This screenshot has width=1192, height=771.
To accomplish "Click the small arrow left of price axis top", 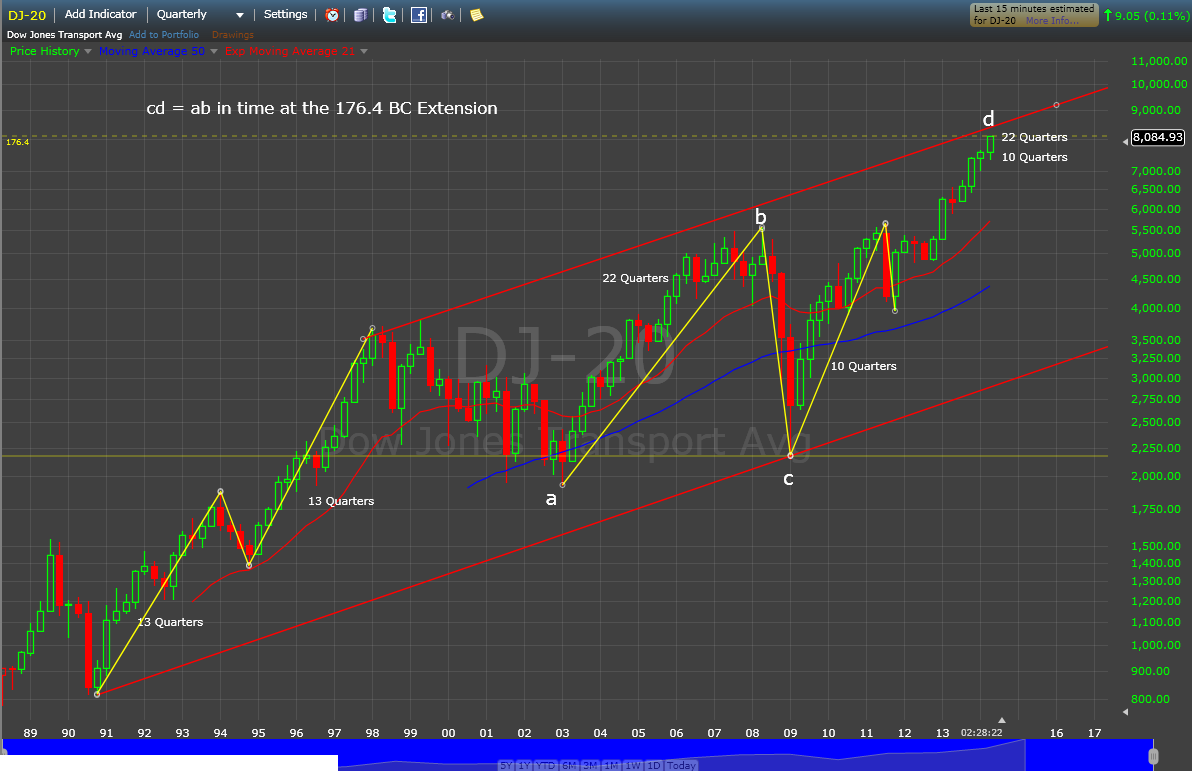I will pyautogui.click(x=1125, y=141).
